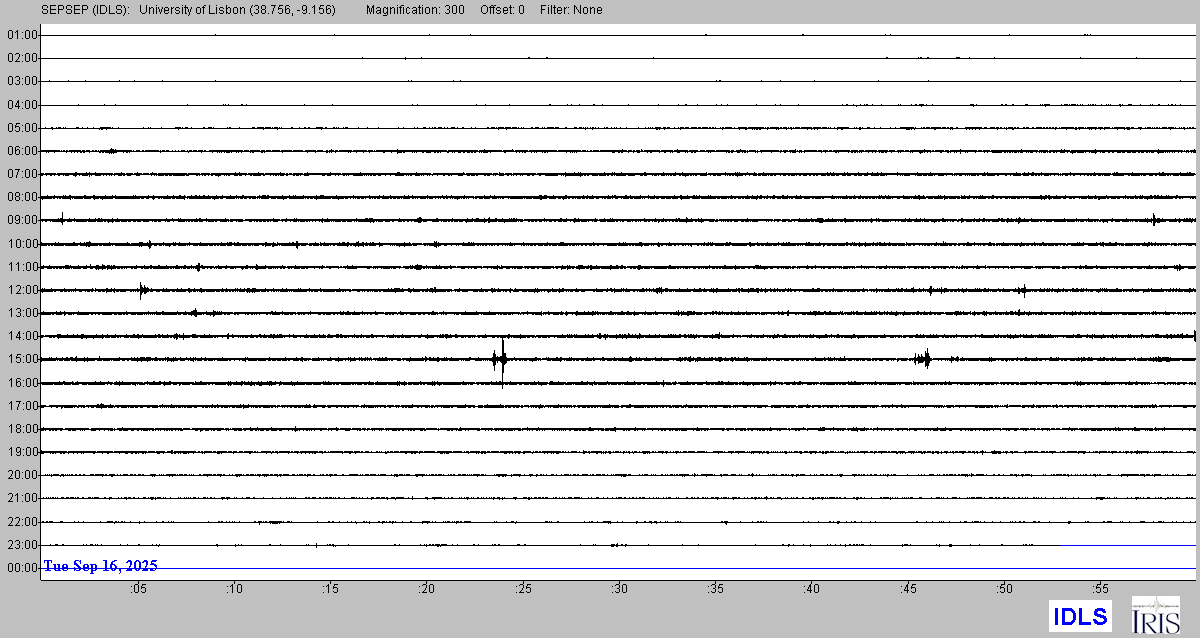
Task: Click the :30 minute axis tick
Action: click(x=620, y=589)
